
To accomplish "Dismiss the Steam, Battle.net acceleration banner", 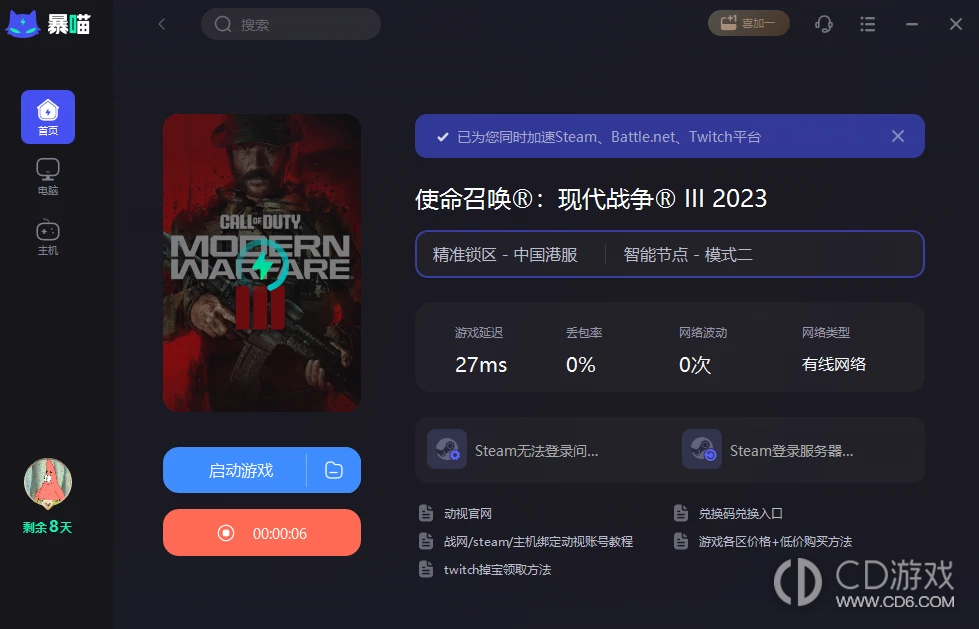I will (898, 136).
